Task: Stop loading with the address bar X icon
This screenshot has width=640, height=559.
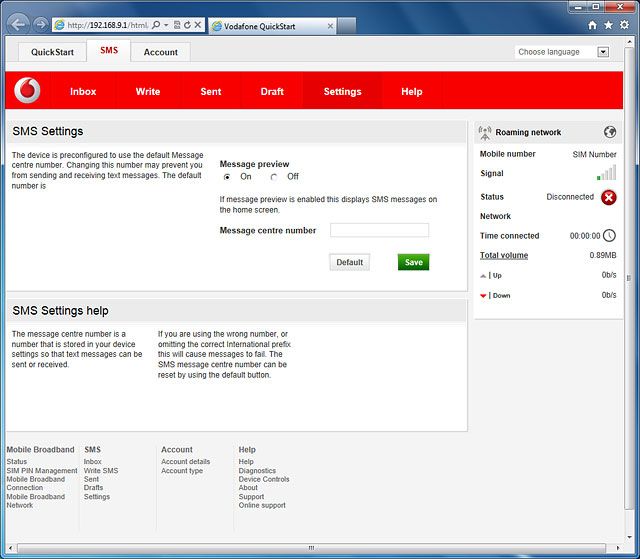Action: pyautogui.click(x=198, y=25)
